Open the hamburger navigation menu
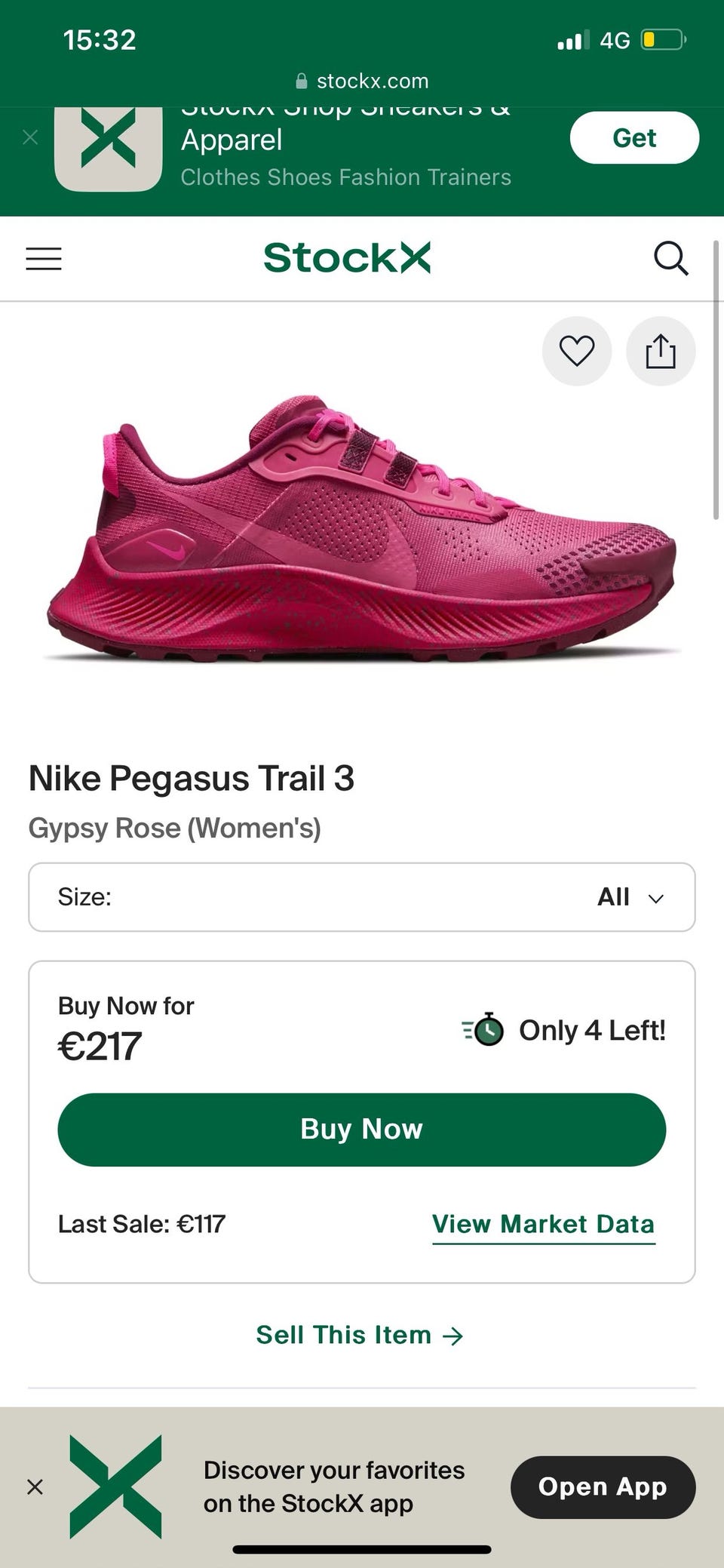 (44, 259)
